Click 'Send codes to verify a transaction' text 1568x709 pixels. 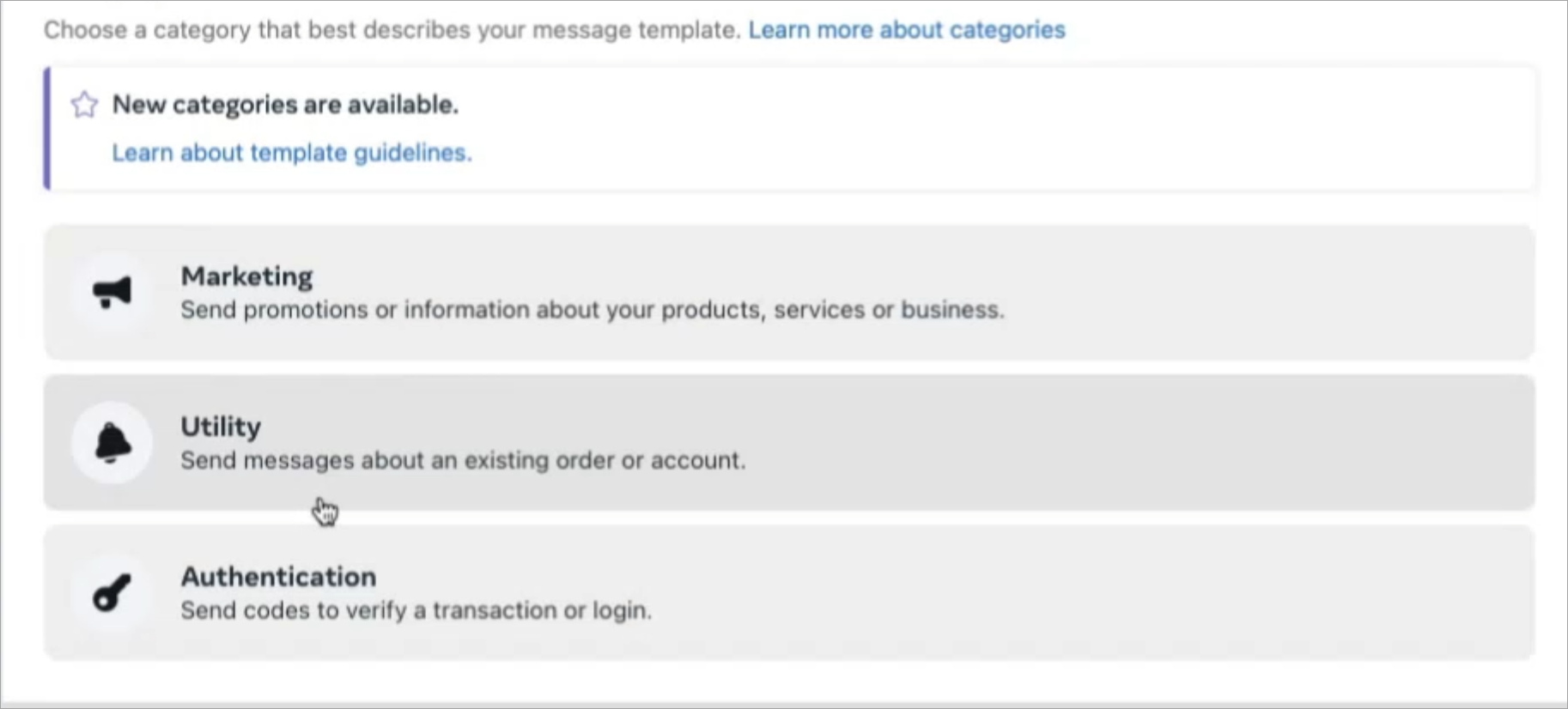coord(416,610)
